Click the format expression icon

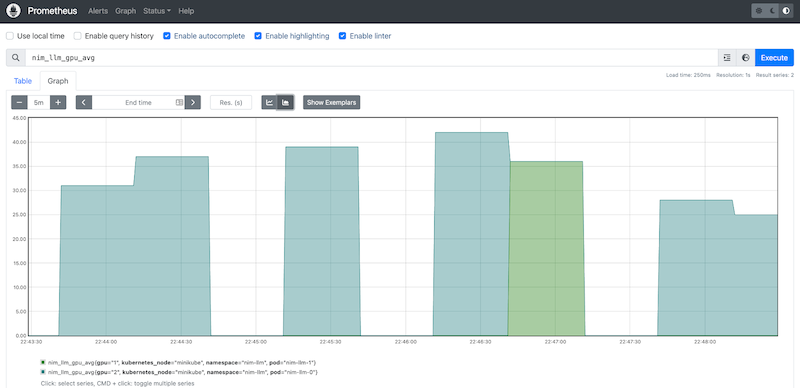[x=727, y=58]
